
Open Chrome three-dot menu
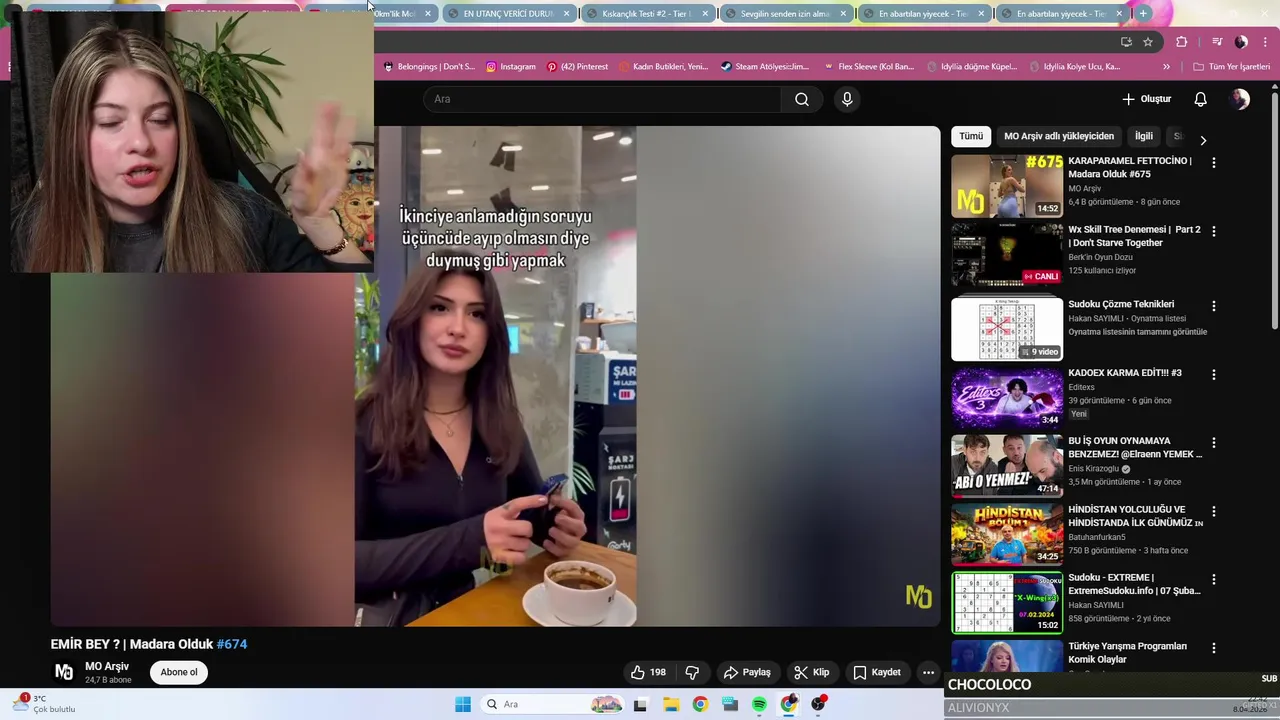[x=1266, y=42]
